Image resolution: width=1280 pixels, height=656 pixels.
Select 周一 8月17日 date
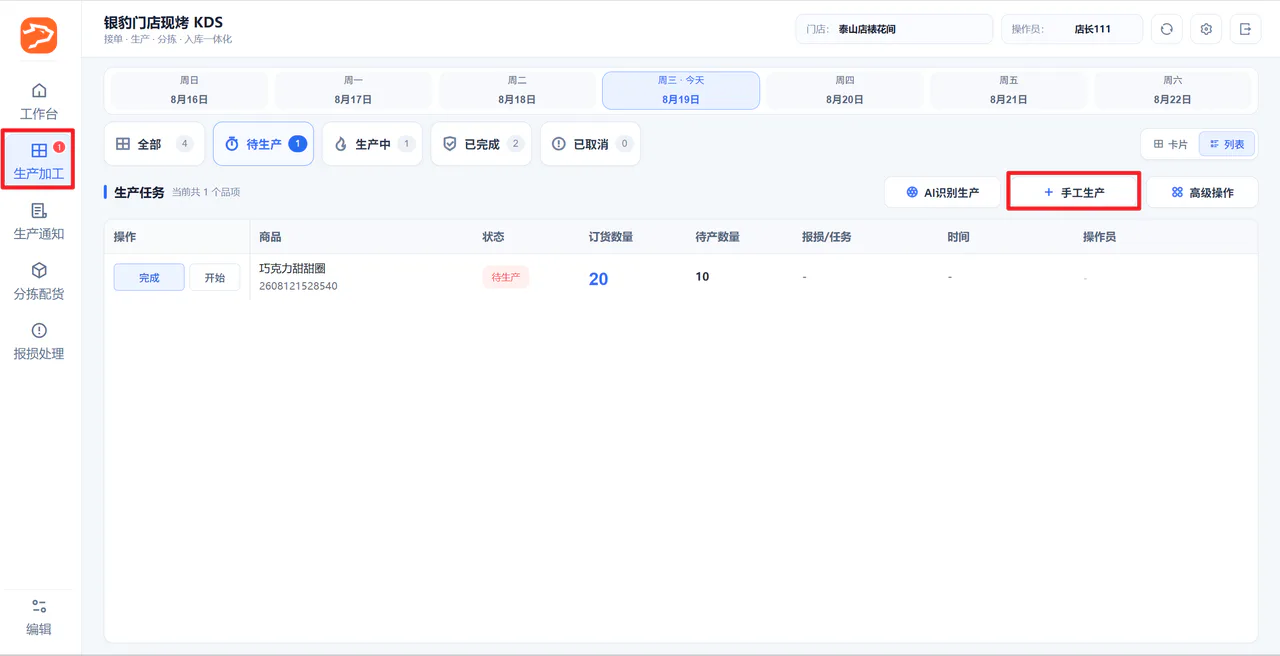(353, 90)
